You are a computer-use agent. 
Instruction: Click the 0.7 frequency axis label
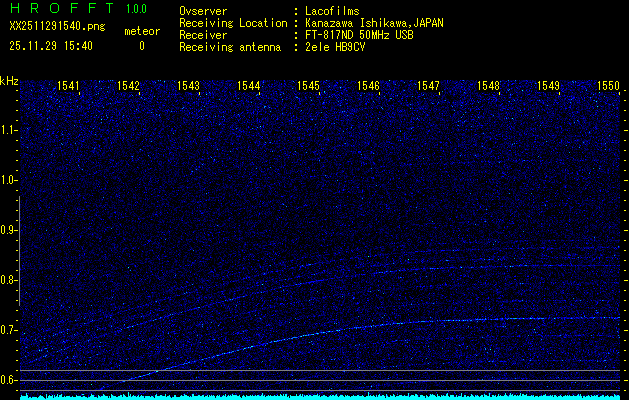[9, 330]
